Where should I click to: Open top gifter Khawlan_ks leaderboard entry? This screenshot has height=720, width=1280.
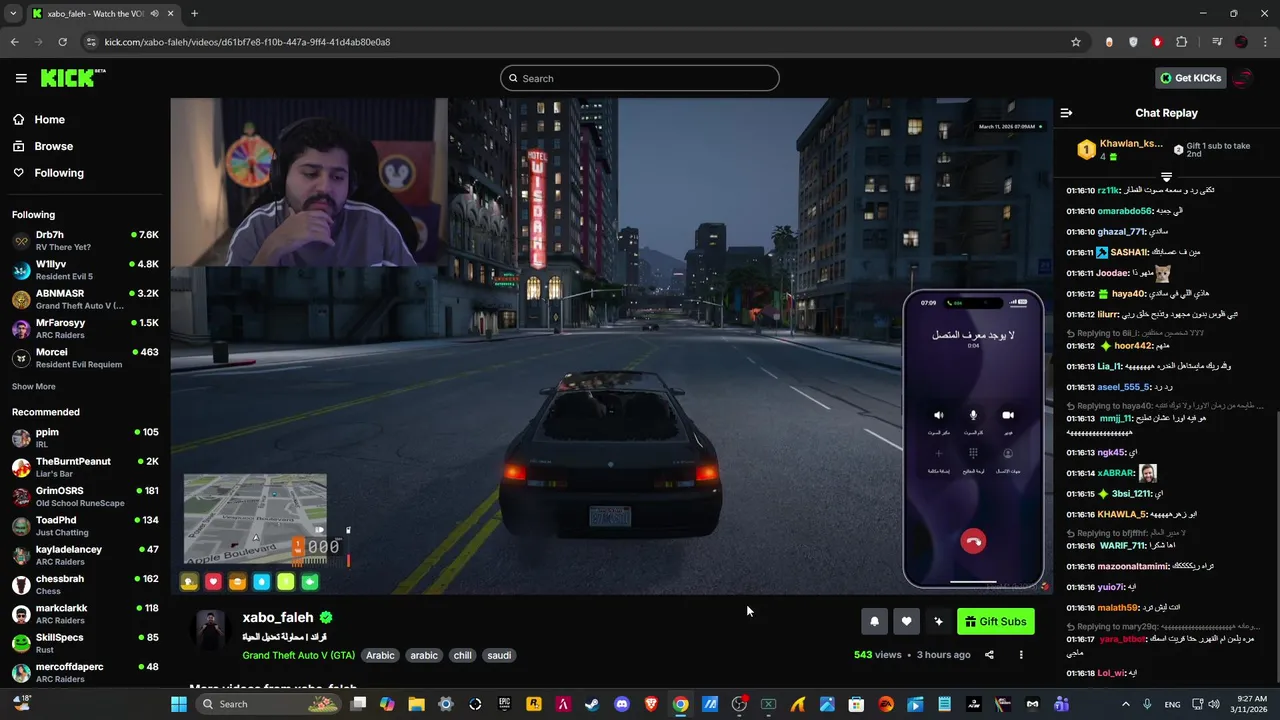point(1120,150)
